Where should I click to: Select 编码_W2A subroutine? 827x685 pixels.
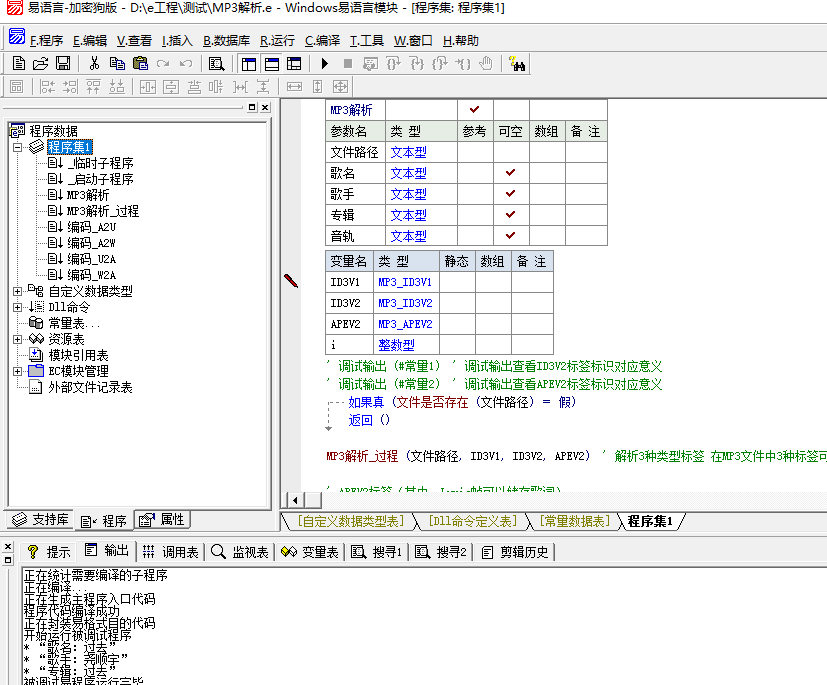(91, 275)
